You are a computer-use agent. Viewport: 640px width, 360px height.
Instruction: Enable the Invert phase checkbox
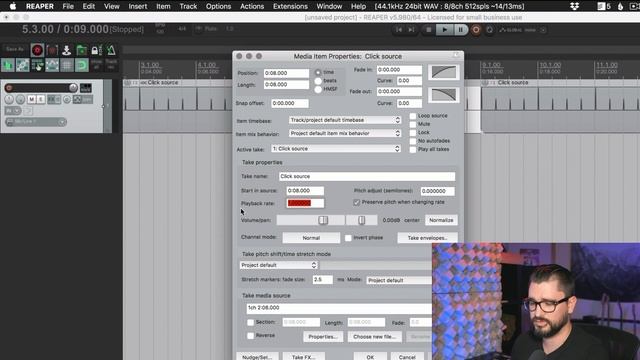pos(348,238)
